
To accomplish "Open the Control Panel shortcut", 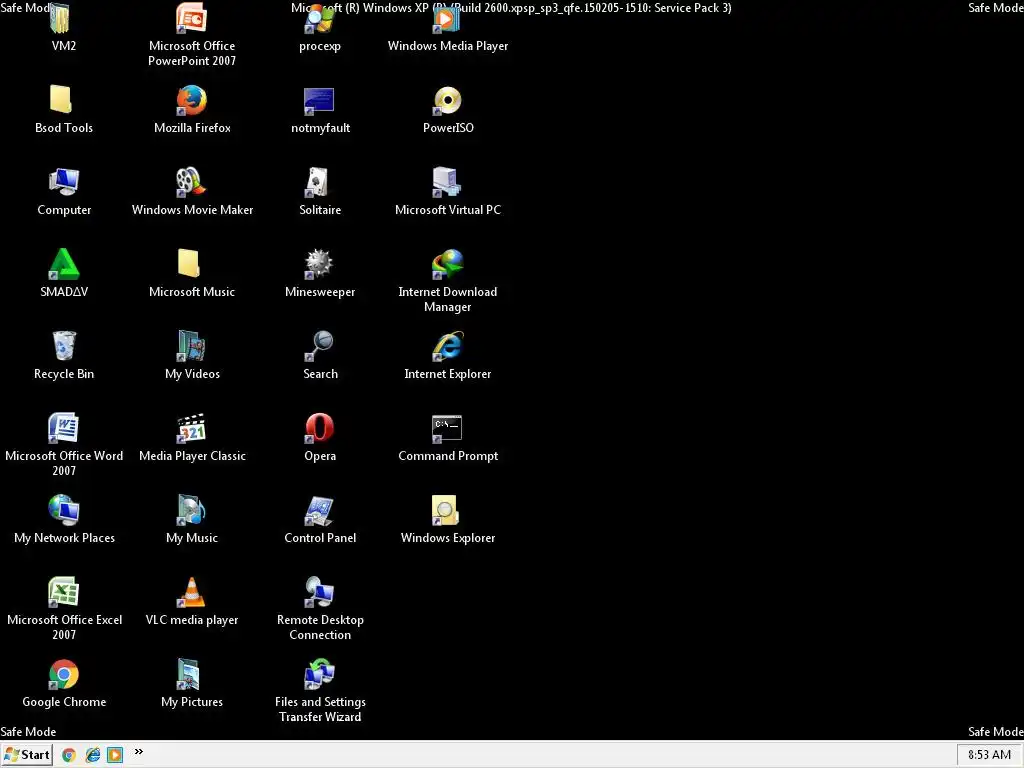I will (319, 510).
